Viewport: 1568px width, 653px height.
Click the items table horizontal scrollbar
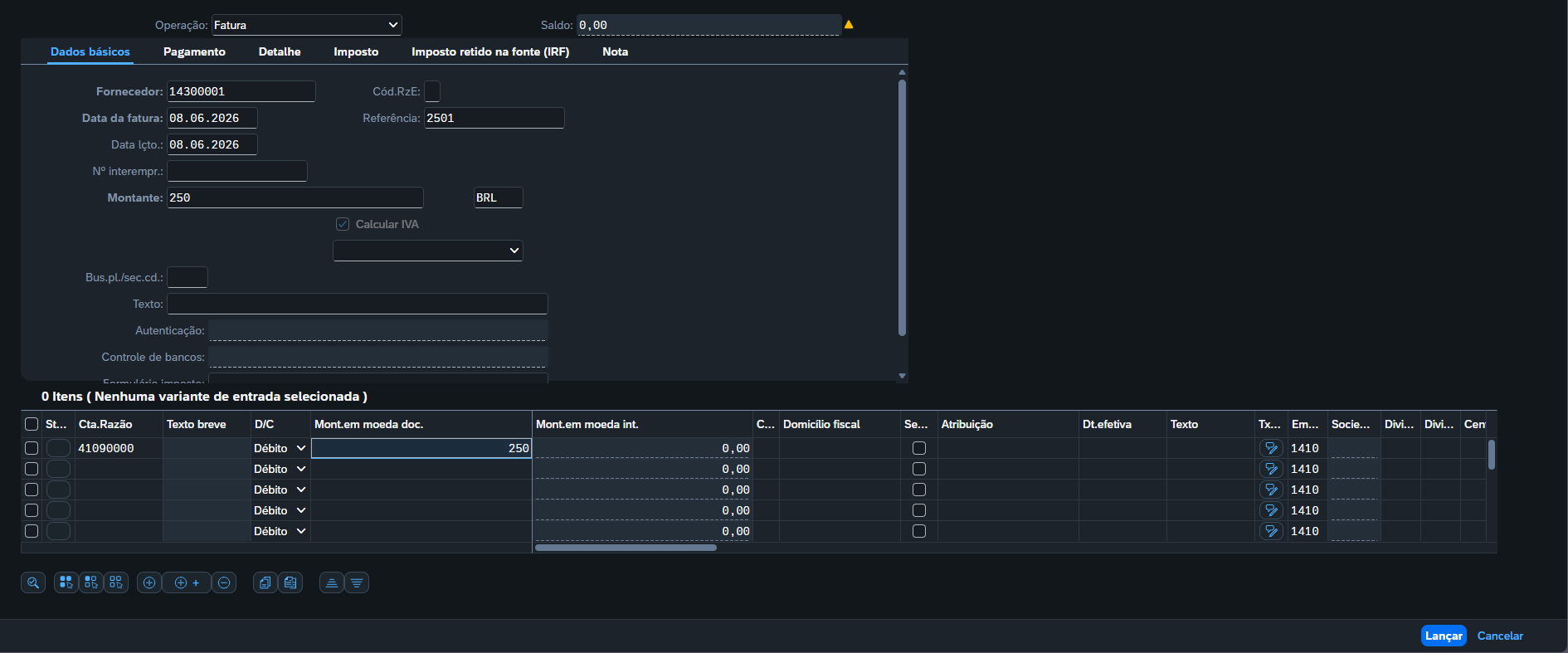click(626, 548)
